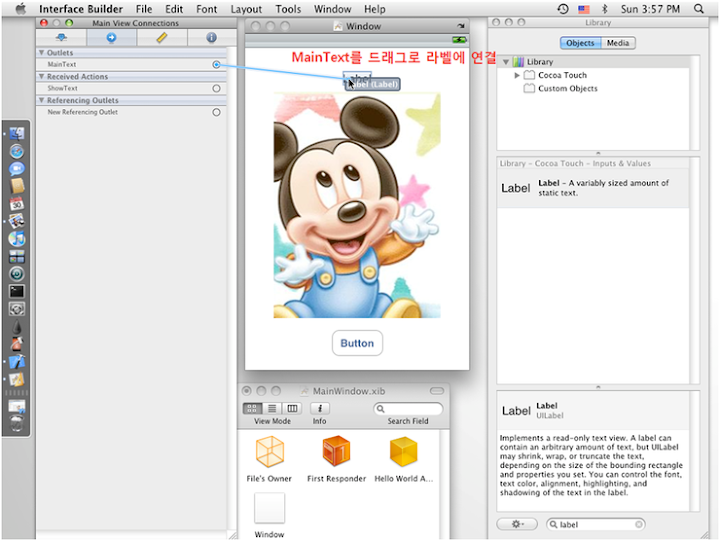The width and height of the screenshot is (720, 541).
Task: Switch to the Media tab
Action: [618, 43]
